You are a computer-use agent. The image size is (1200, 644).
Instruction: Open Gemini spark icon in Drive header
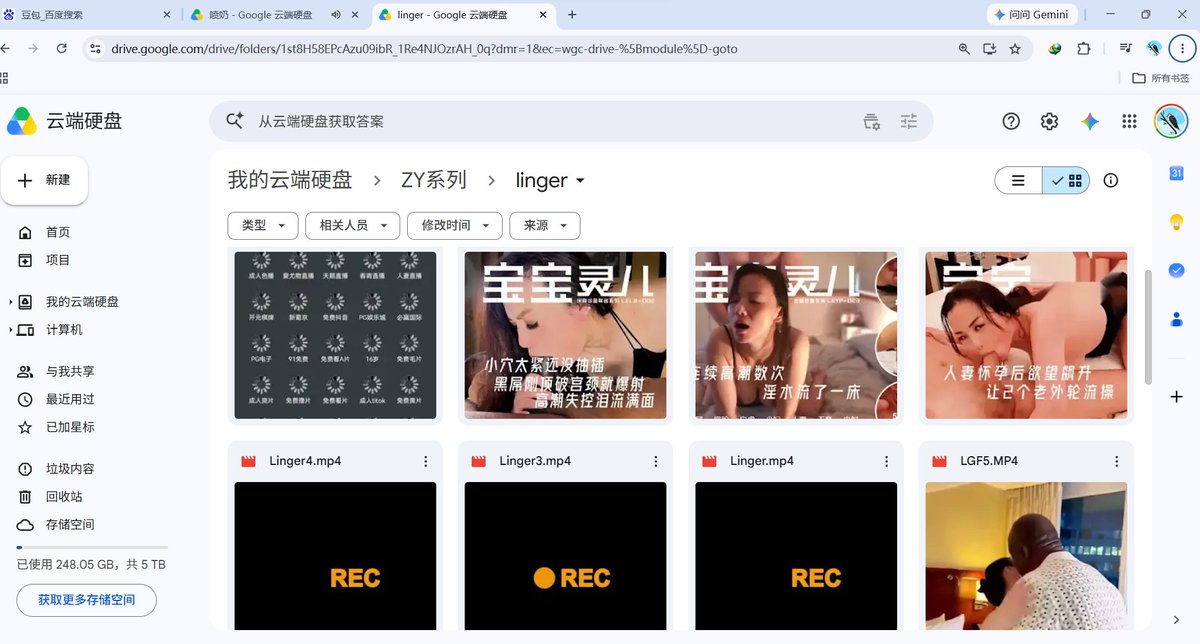click(1090, 121)
